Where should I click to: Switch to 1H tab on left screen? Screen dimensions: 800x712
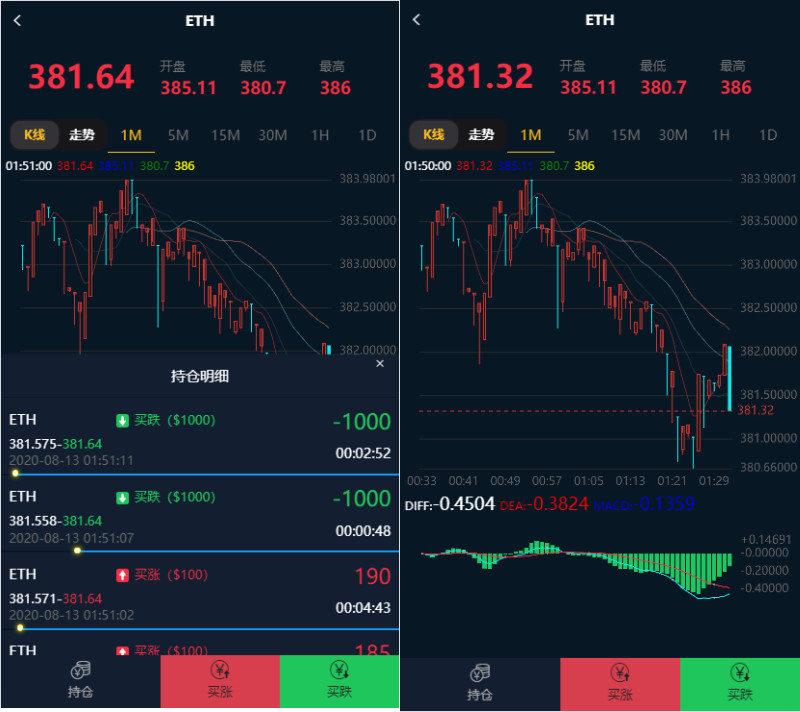click(x=320, y=135)
